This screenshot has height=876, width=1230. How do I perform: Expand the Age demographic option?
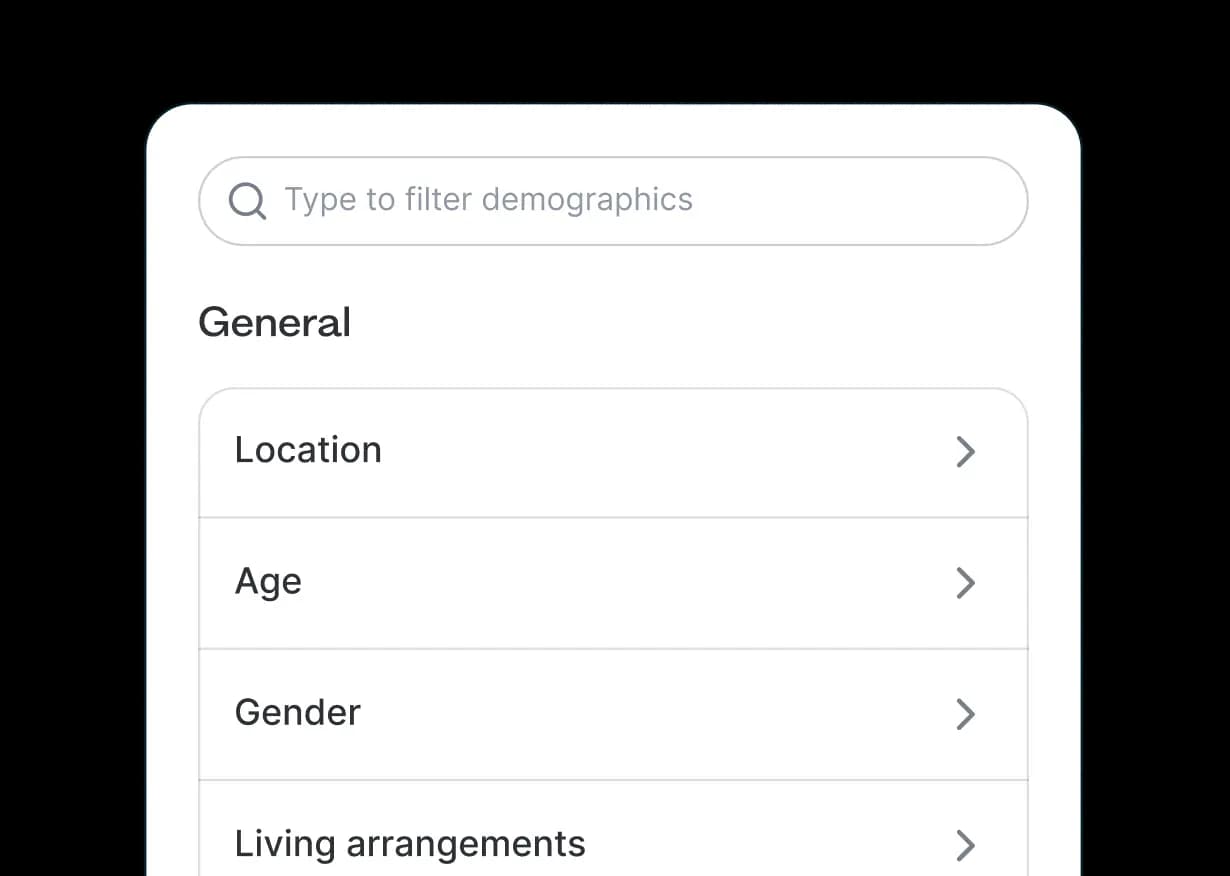click(x=612, y=583)
